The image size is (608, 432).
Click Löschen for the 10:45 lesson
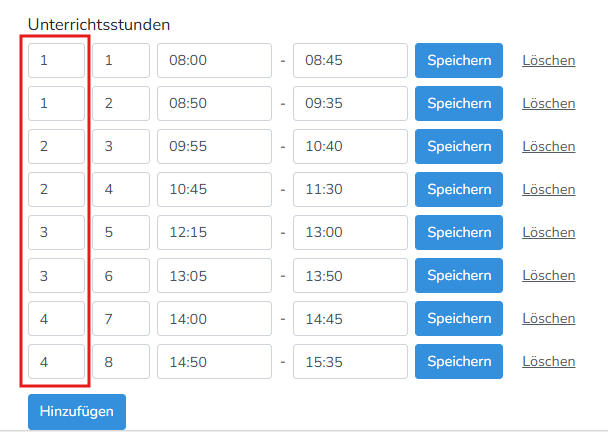coord(548,189)
